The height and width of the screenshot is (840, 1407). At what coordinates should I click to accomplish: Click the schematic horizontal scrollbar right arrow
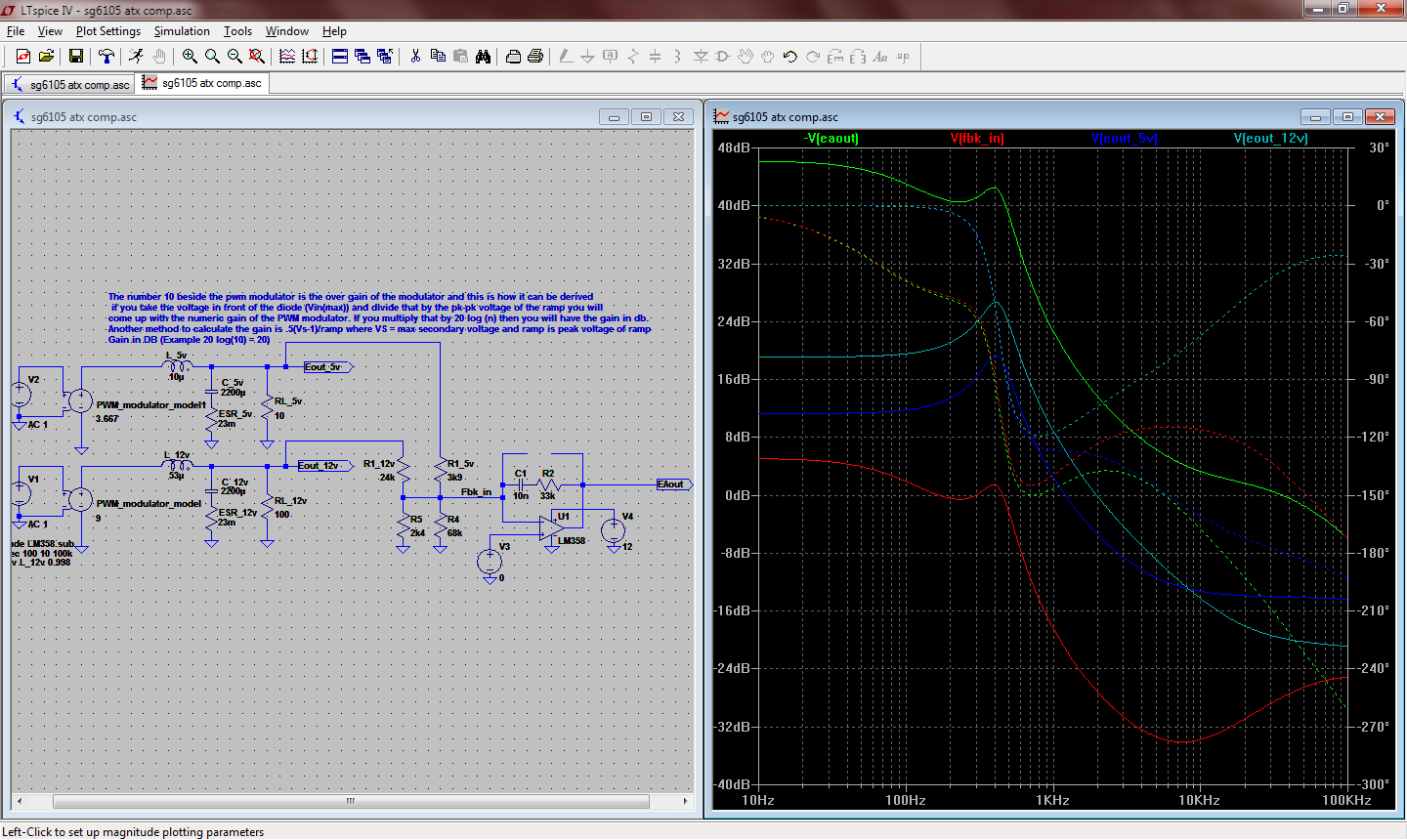click(x=685, y=801)
